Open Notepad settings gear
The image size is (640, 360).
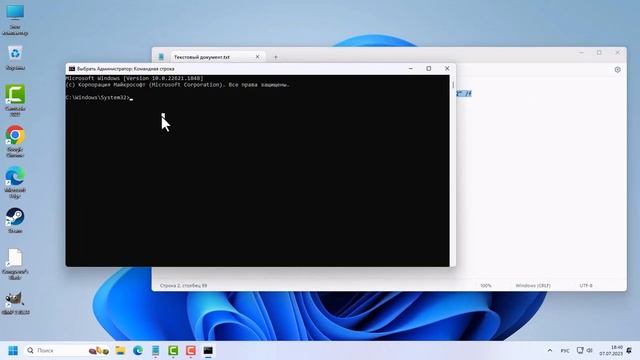[617, 70]
